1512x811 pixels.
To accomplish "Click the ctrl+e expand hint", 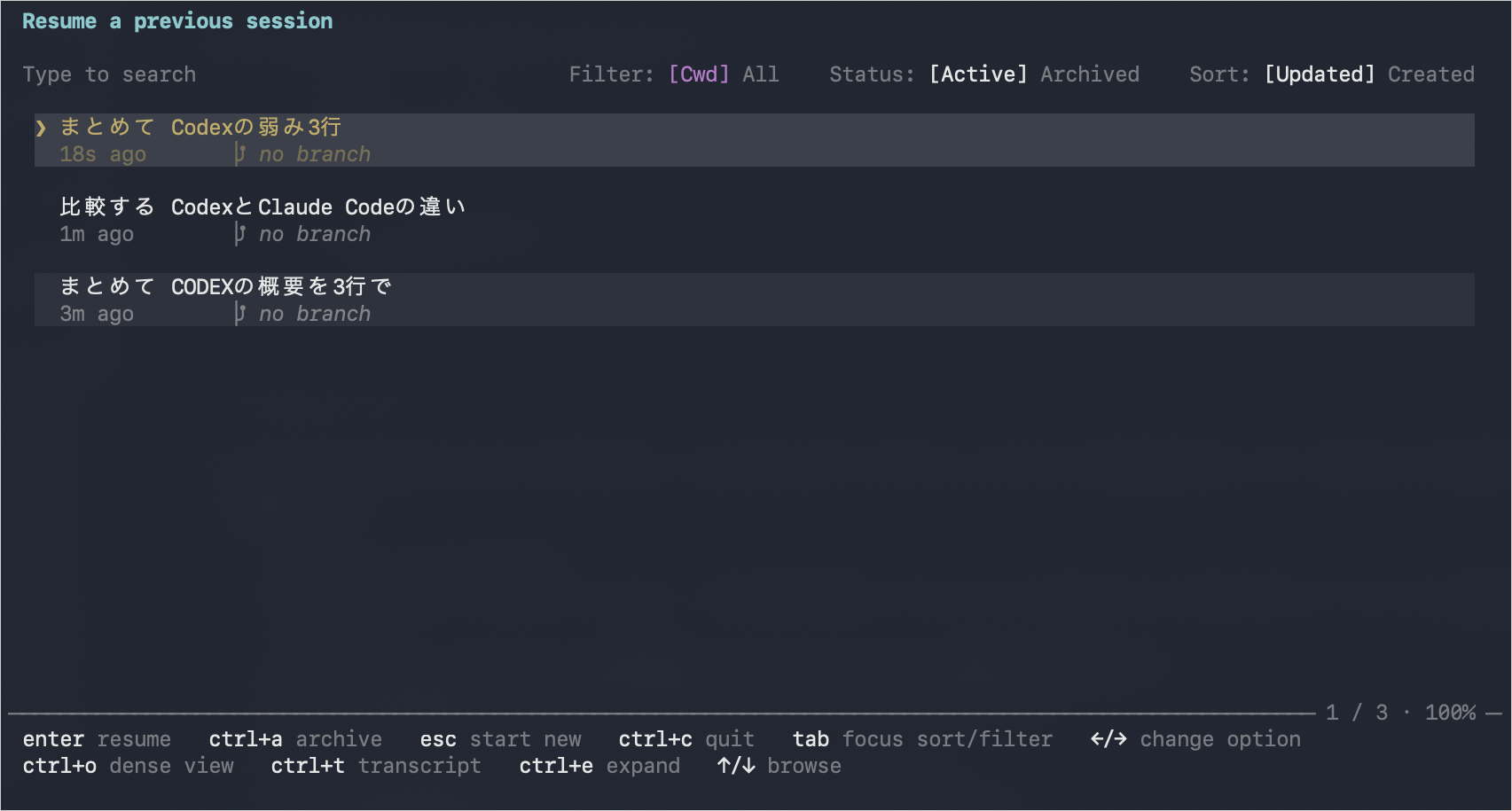I will pos(599,766).
